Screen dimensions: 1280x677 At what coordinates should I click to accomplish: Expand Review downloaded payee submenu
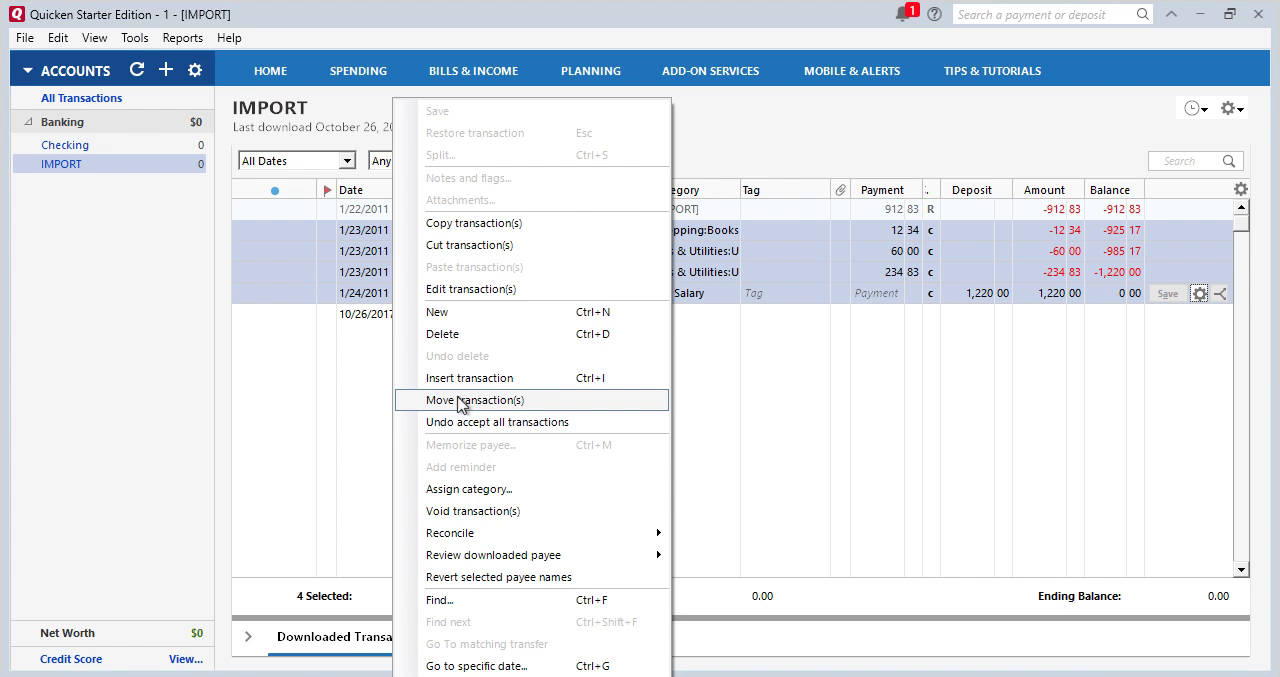click(x=532, y=555)
